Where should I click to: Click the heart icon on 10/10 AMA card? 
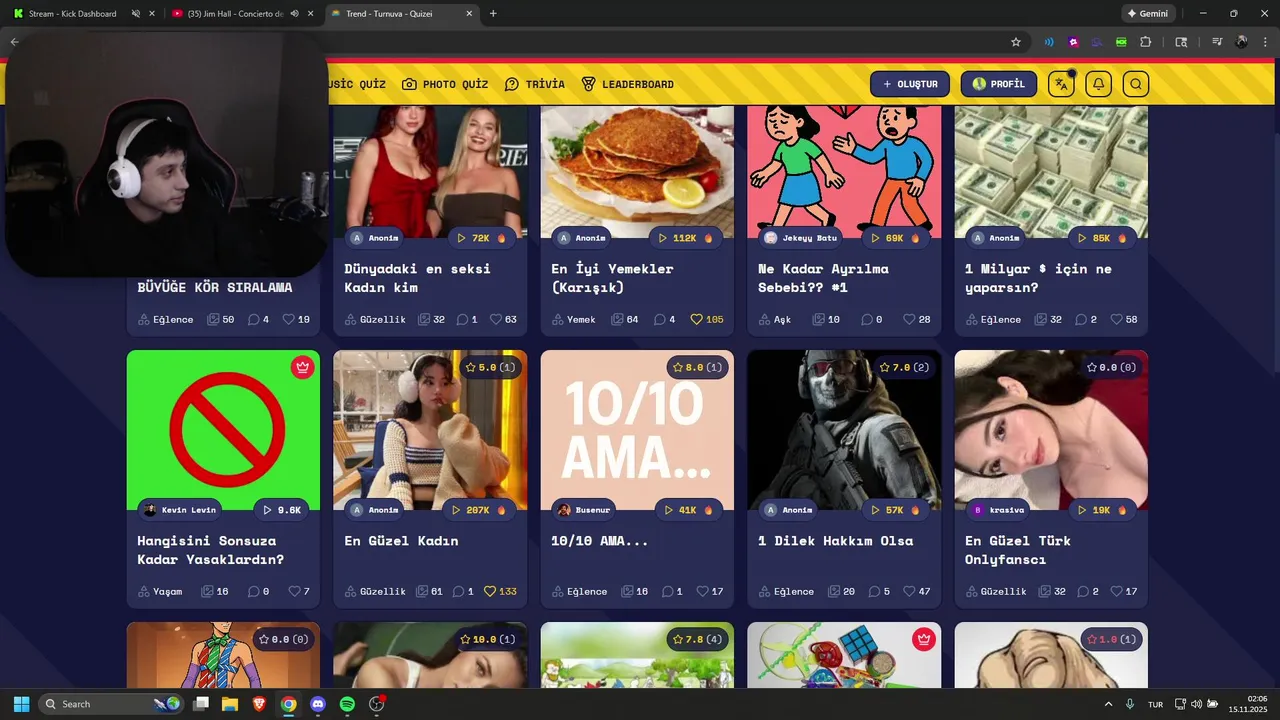click(702, 591)
